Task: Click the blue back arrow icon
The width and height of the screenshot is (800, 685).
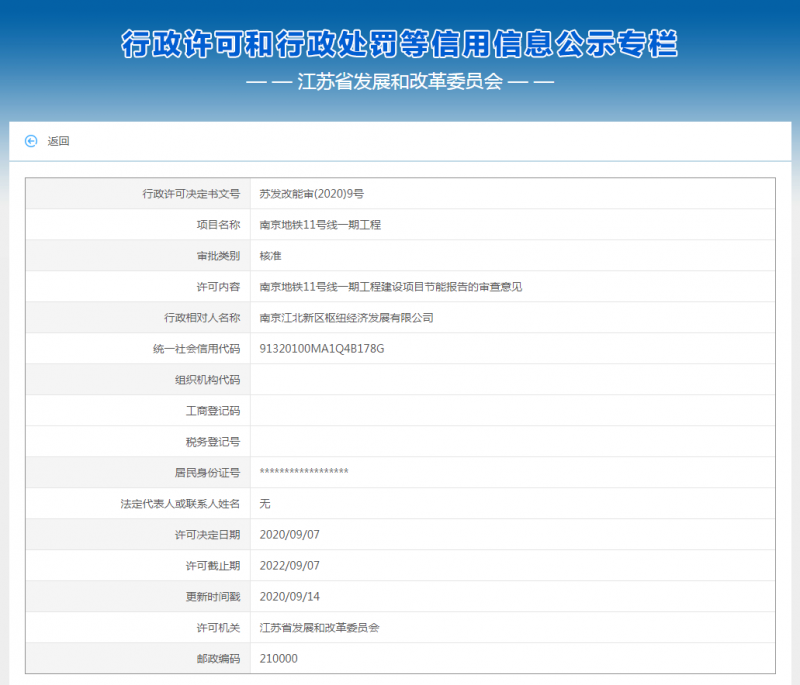Action: click(31, 141)
